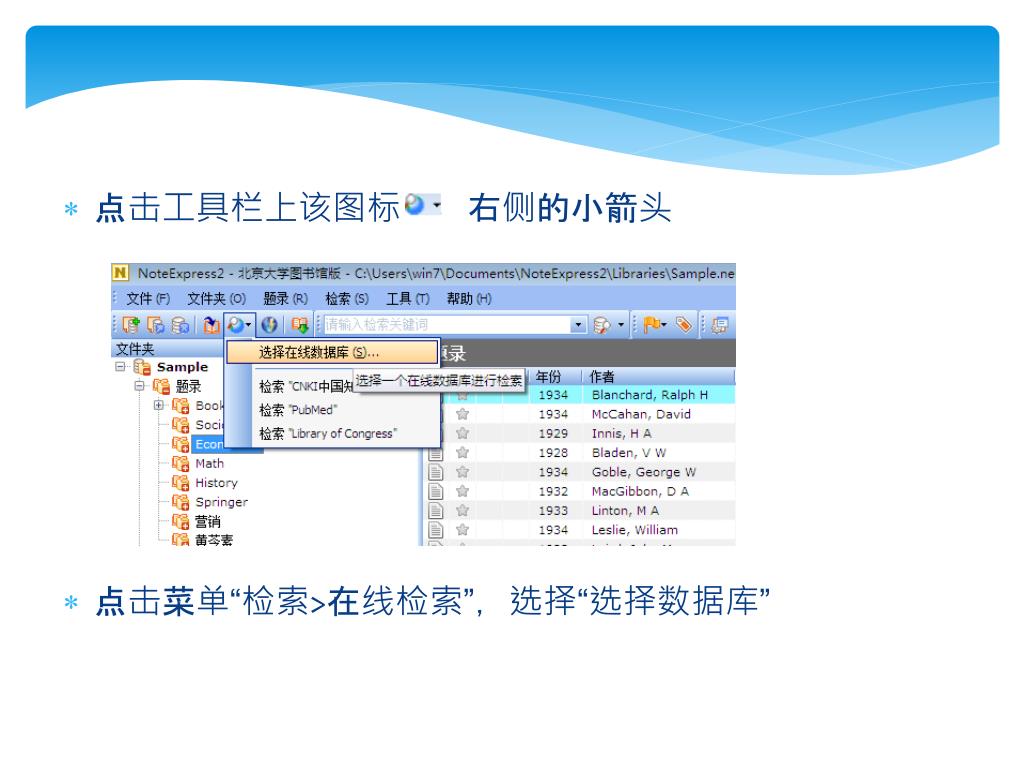The image size is (1024, 768).
Task: Click the Sample database icon in tree
Action: 142,366
